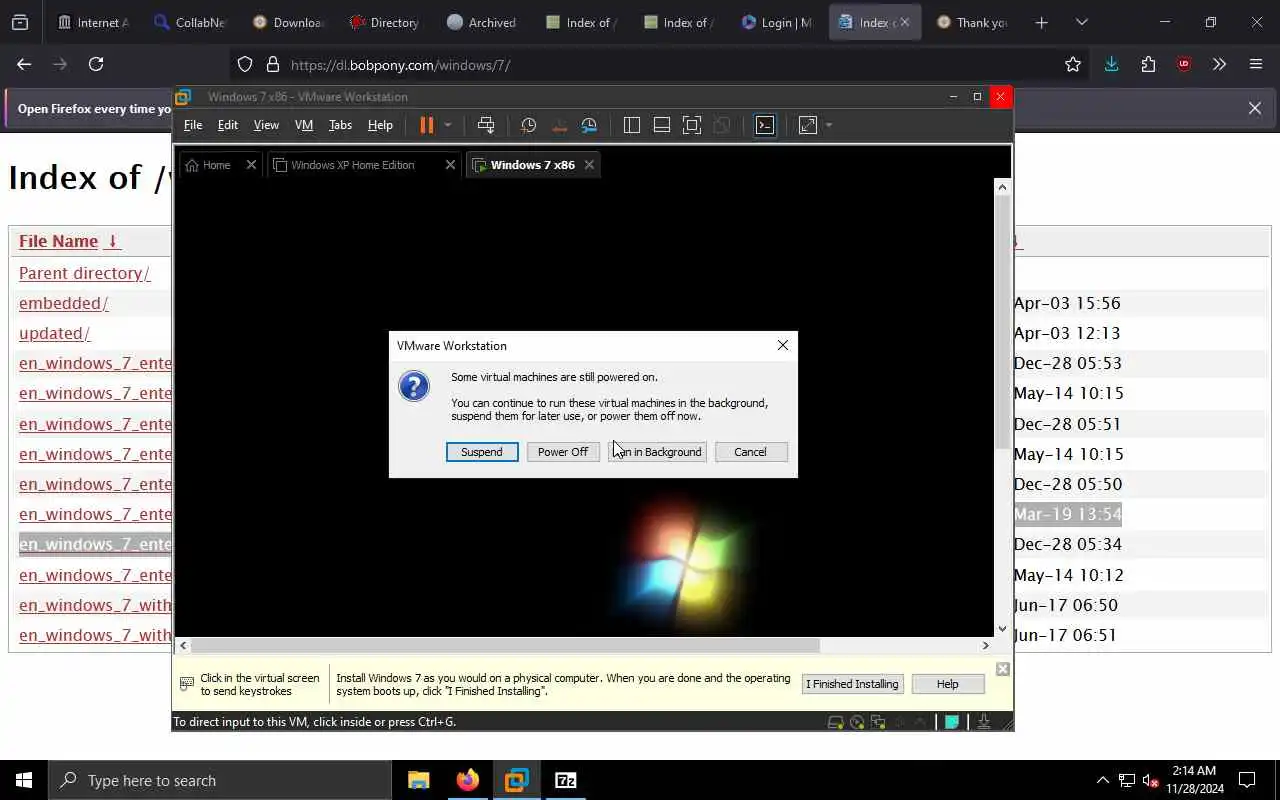The height and width of the screenshot is (800, 1280).
Task: Open the power options dropdown beside Pause
Action: [448, 125]
